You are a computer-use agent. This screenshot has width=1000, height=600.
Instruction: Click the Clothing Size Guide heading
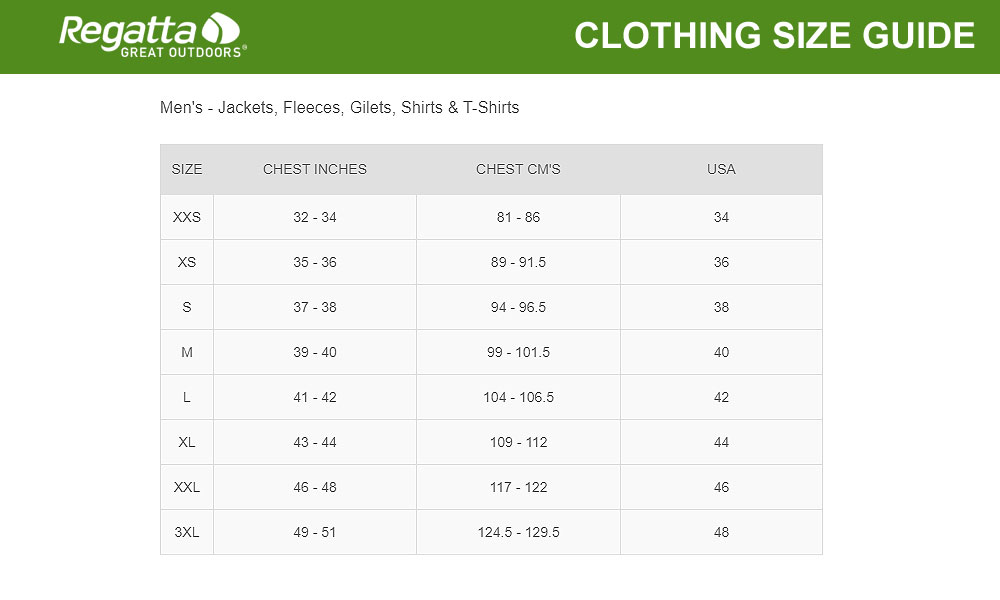point(774,36)
